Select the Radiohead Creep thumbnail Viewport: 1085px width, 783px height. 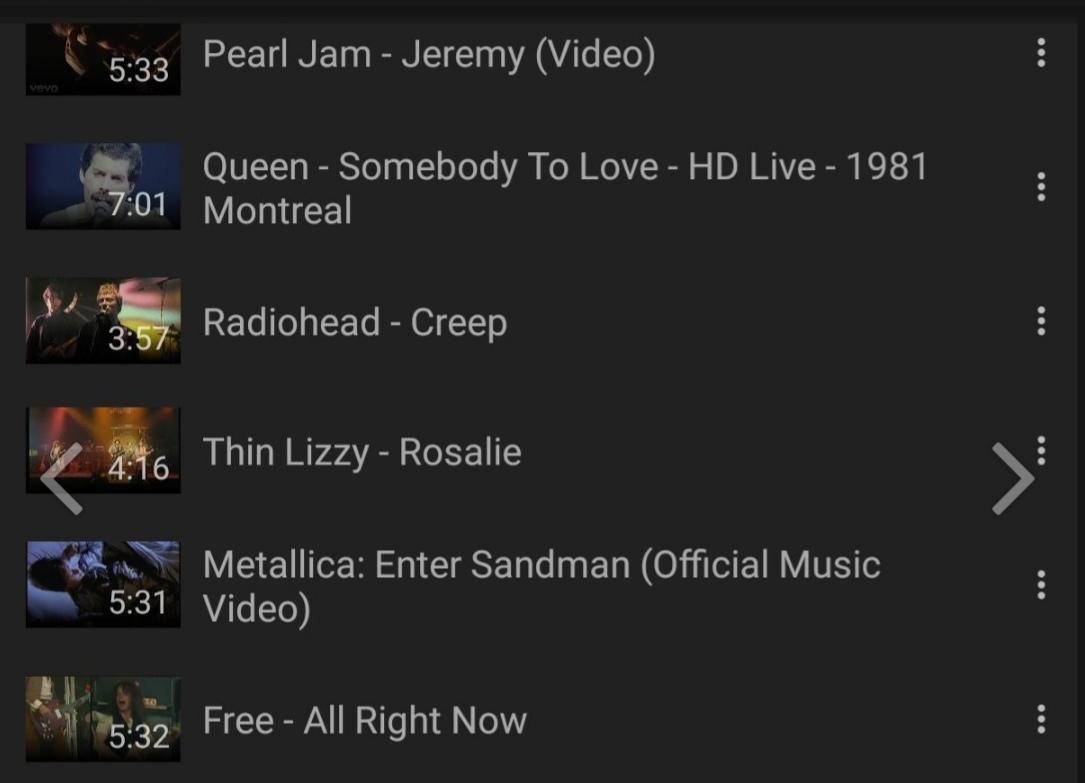pos(103,320)
